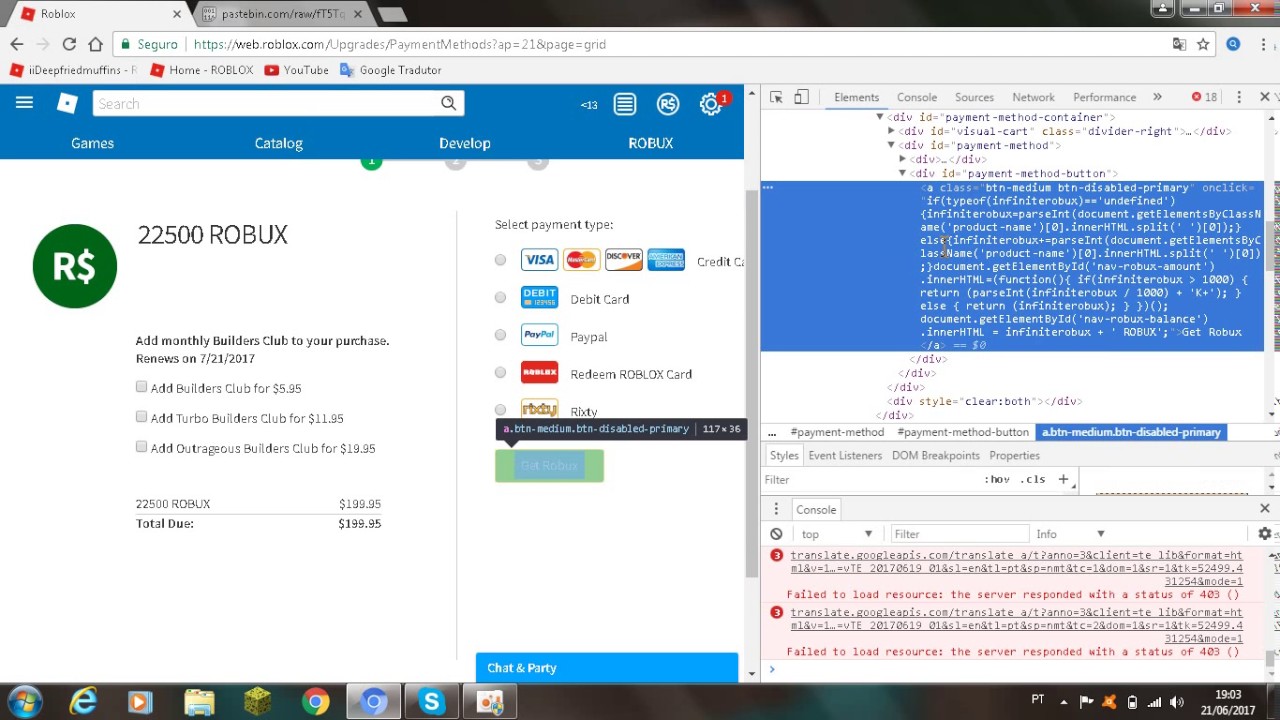This screenshot has width=1280, height=720.
Task: Switch to DevTools Network tab
Action: (1033, 97)
